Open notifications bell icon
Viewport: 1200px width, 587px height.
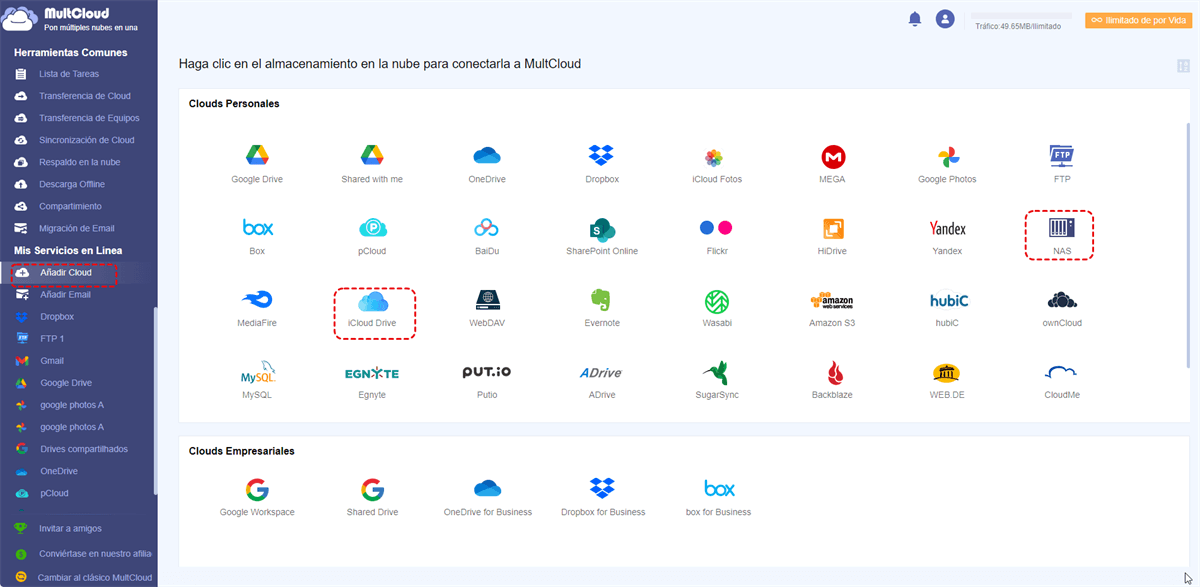click(914, 19)
